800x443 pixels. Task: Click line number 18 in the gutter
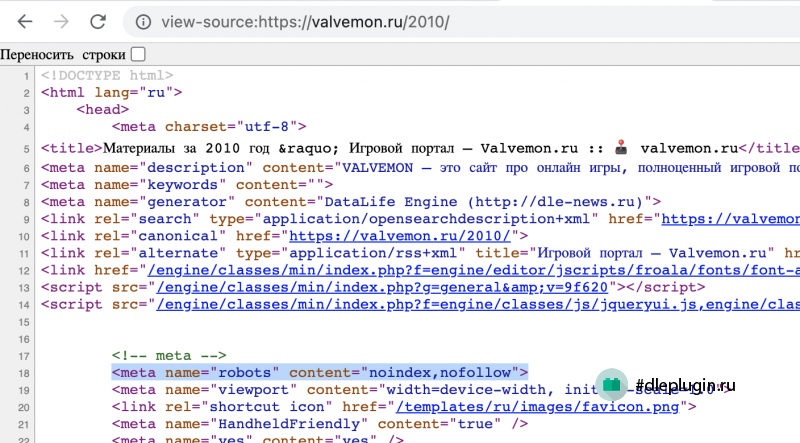[x=24, y=373]
